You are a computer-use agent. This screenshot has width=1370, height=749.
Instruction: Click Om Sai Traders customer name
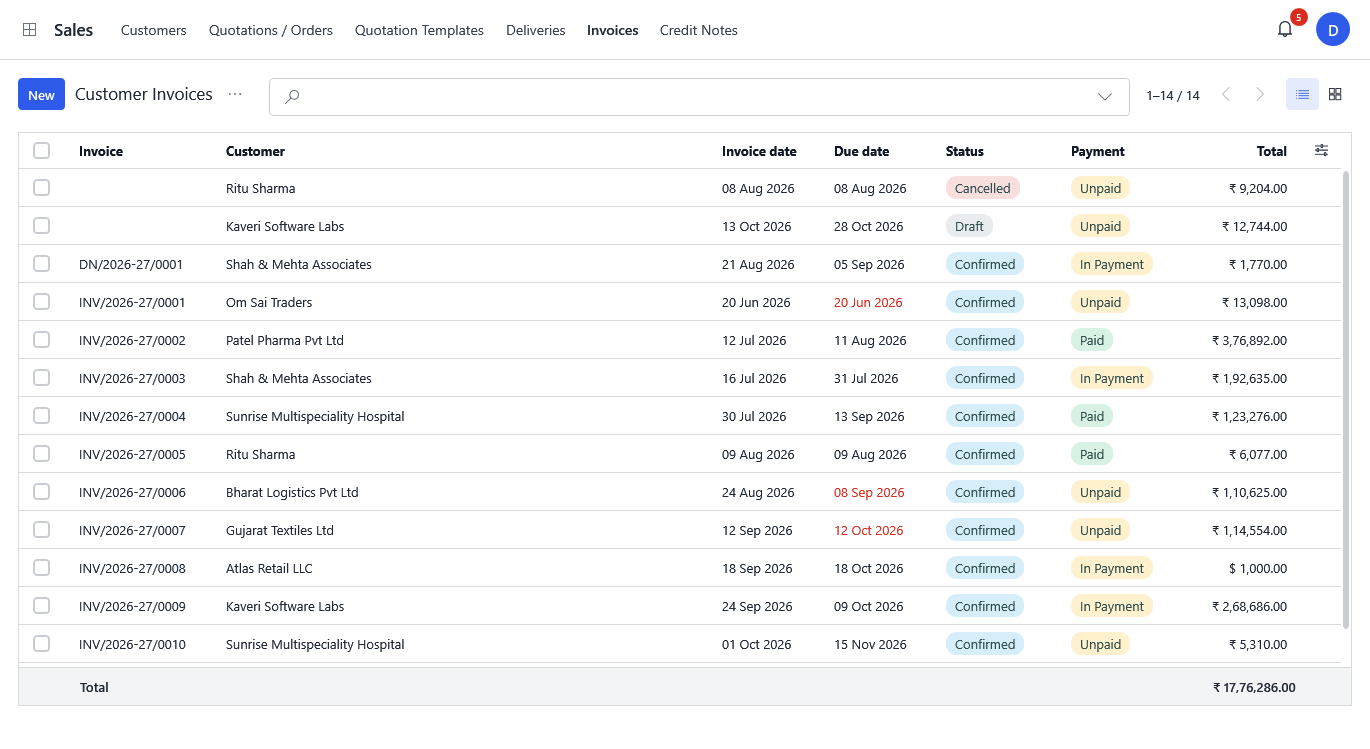point(269,302)
